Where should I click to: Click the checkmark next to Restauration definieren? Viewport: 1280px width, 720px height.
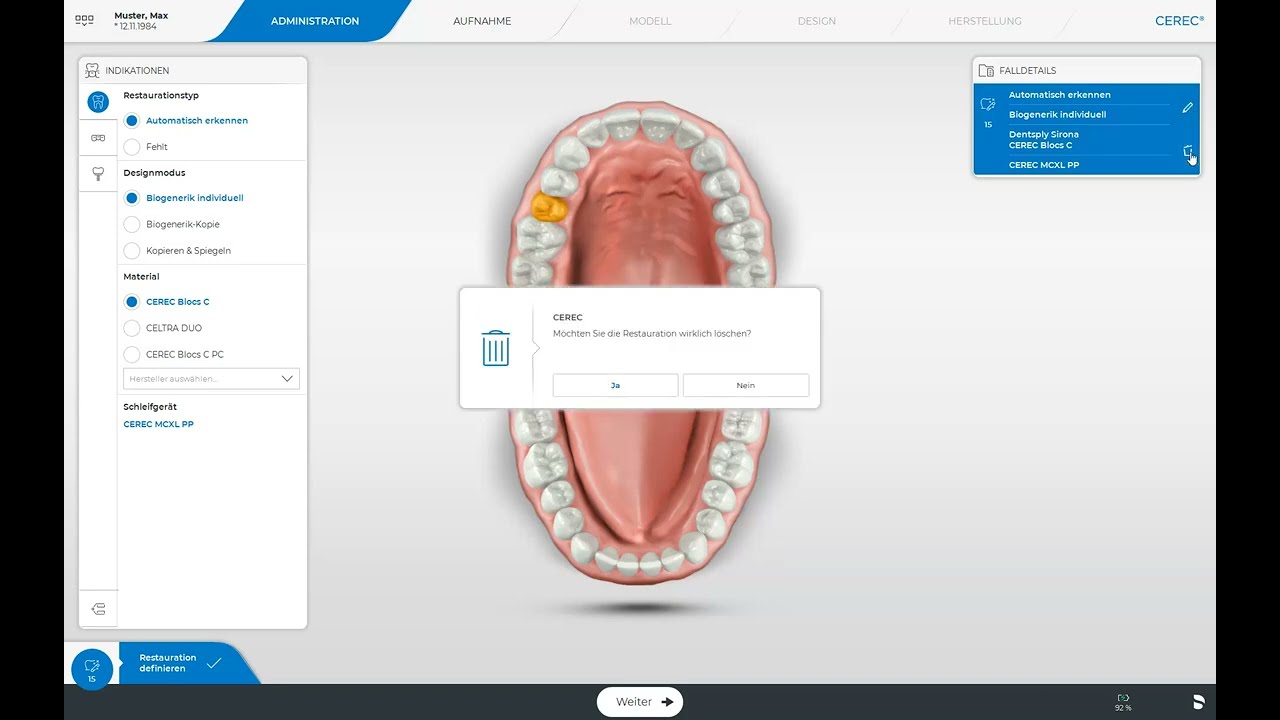pyautogui.click(x=214, y=663)
